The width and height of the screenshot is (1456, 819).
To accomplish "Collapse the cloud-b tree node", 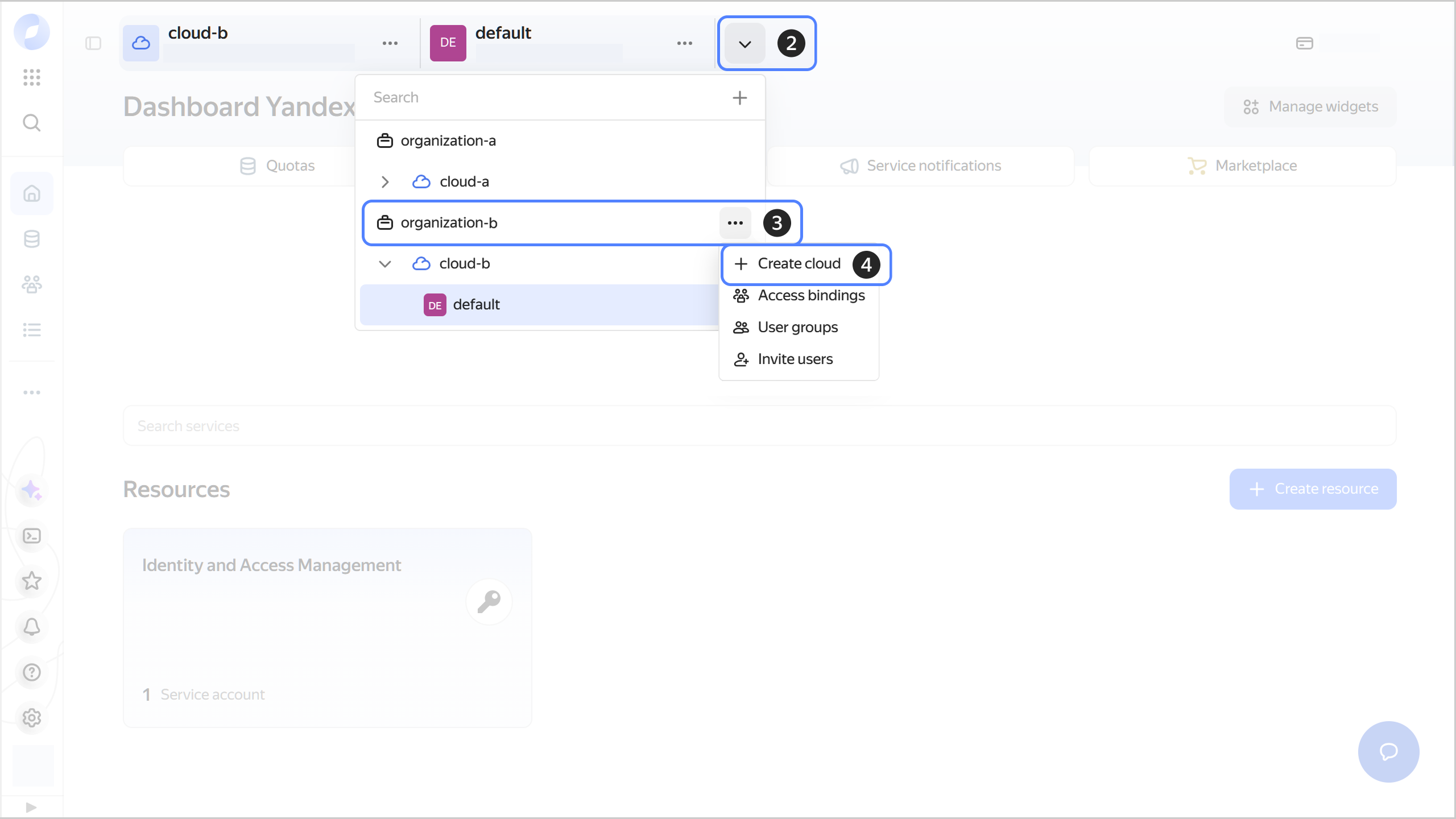I will 385,264.
